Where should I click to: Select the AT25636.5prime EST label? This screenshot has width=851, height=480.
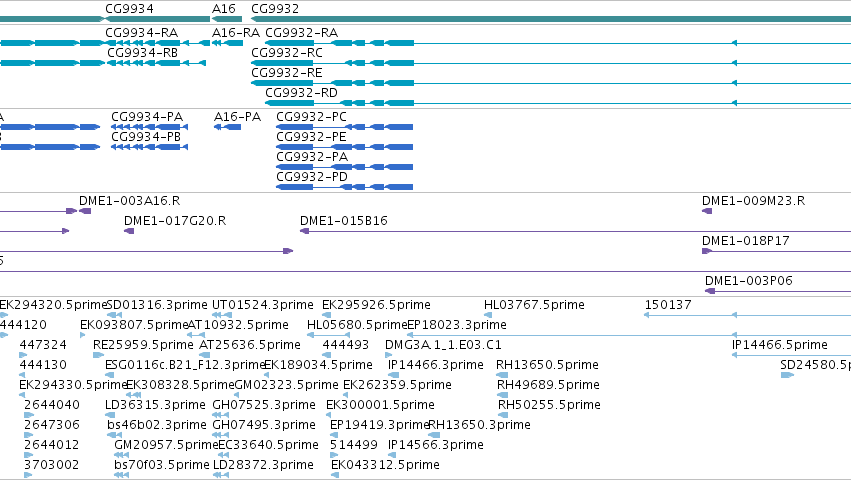[250, 345]
